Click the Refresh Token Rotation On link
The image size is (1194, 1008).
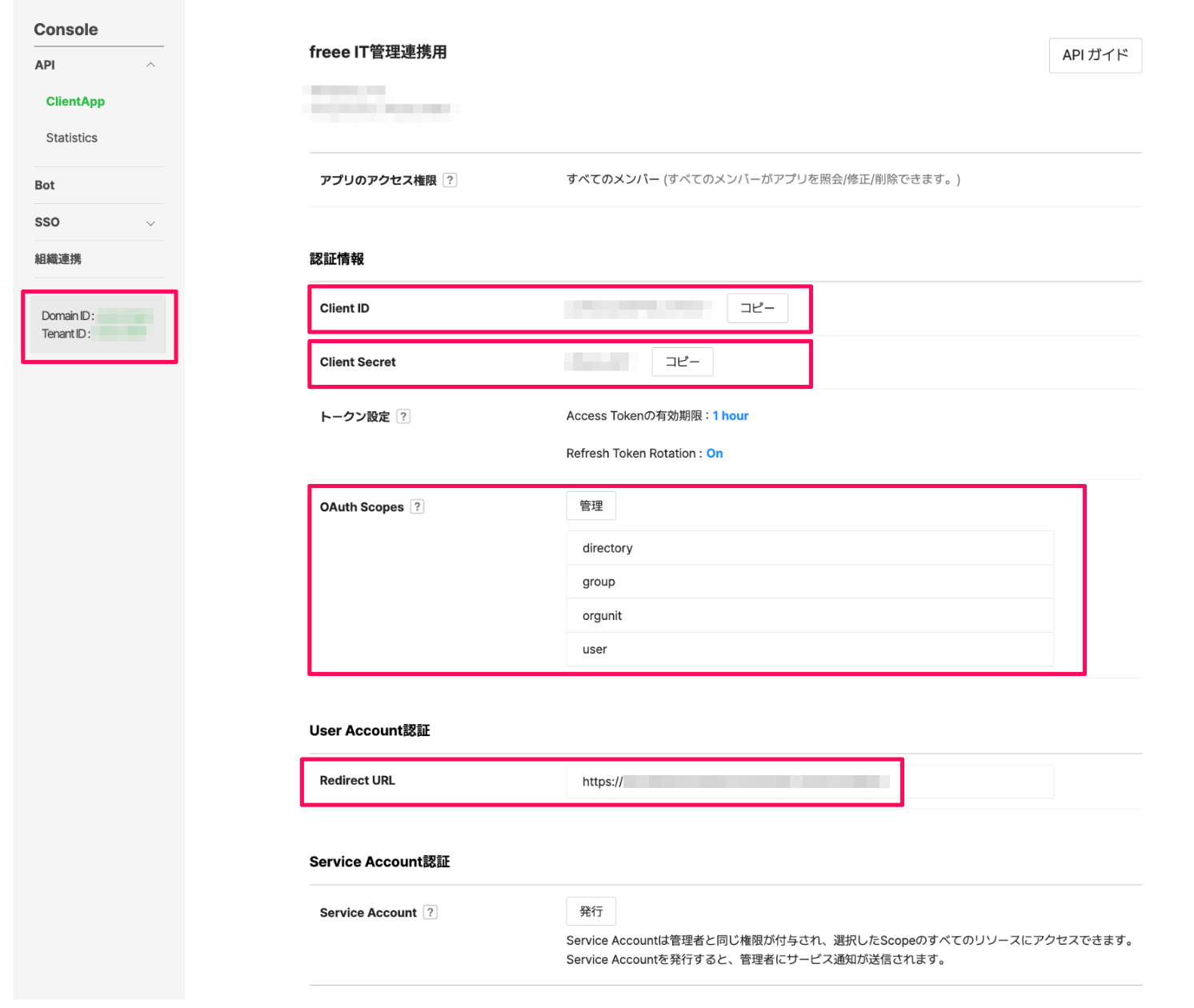click(715, 454)
